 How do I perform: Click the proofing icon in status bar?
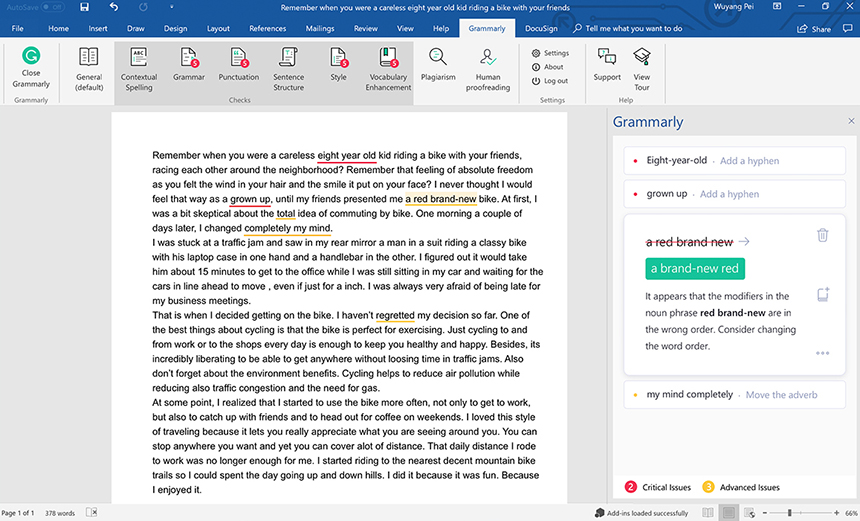91,513
